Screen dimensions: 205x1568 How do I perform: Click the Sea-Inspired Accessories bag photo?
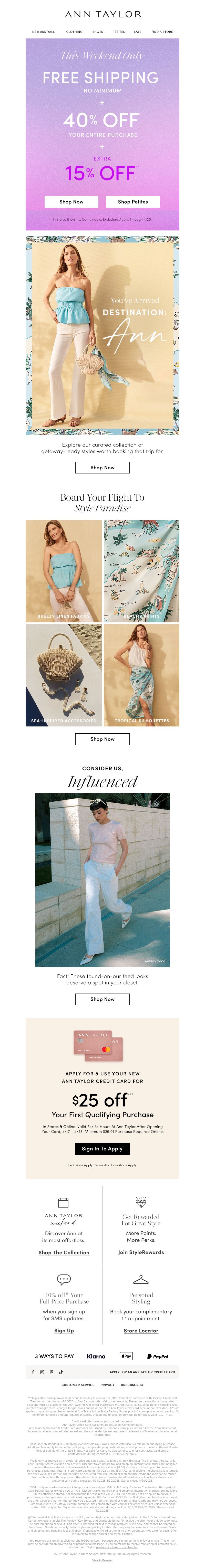tap(64, 674)
